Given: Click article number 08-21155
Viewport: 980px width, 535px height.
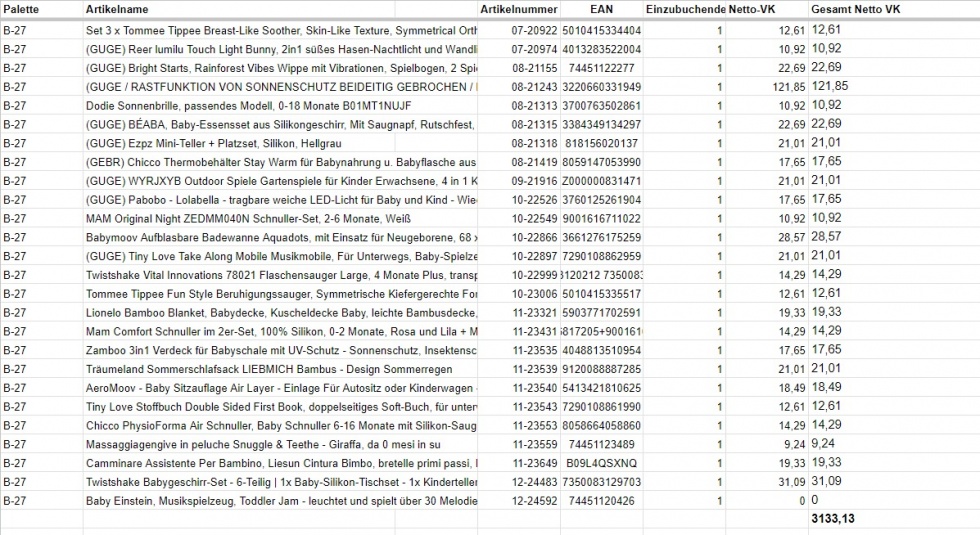Looking at the screenshot, I should [x=534, y=68].
